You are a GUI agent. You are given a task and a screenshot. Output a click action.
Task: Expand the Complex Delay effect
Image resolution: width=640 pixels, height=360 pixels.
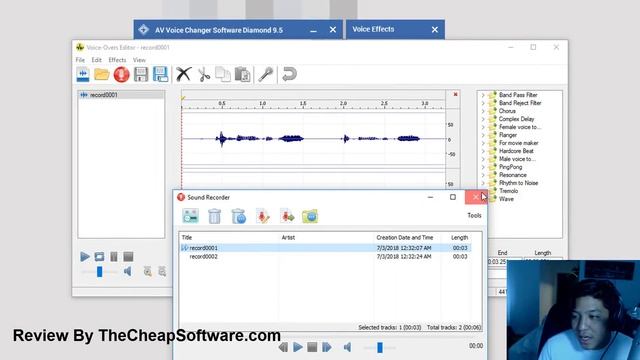pyautogui.click(x=483, y=119)
